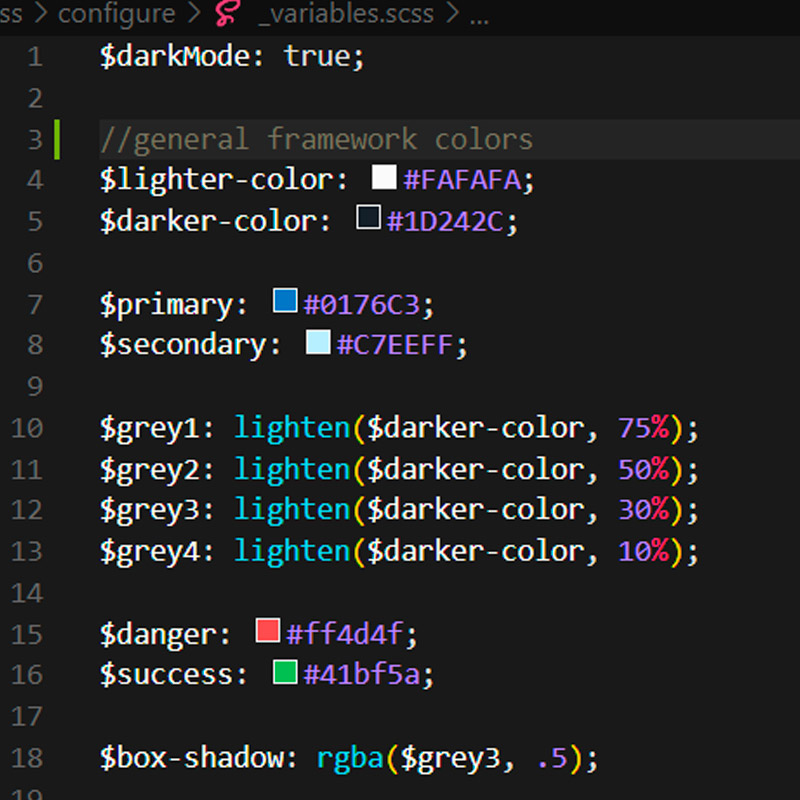Click the 50% value on the $grey2 line

point(642,469)
